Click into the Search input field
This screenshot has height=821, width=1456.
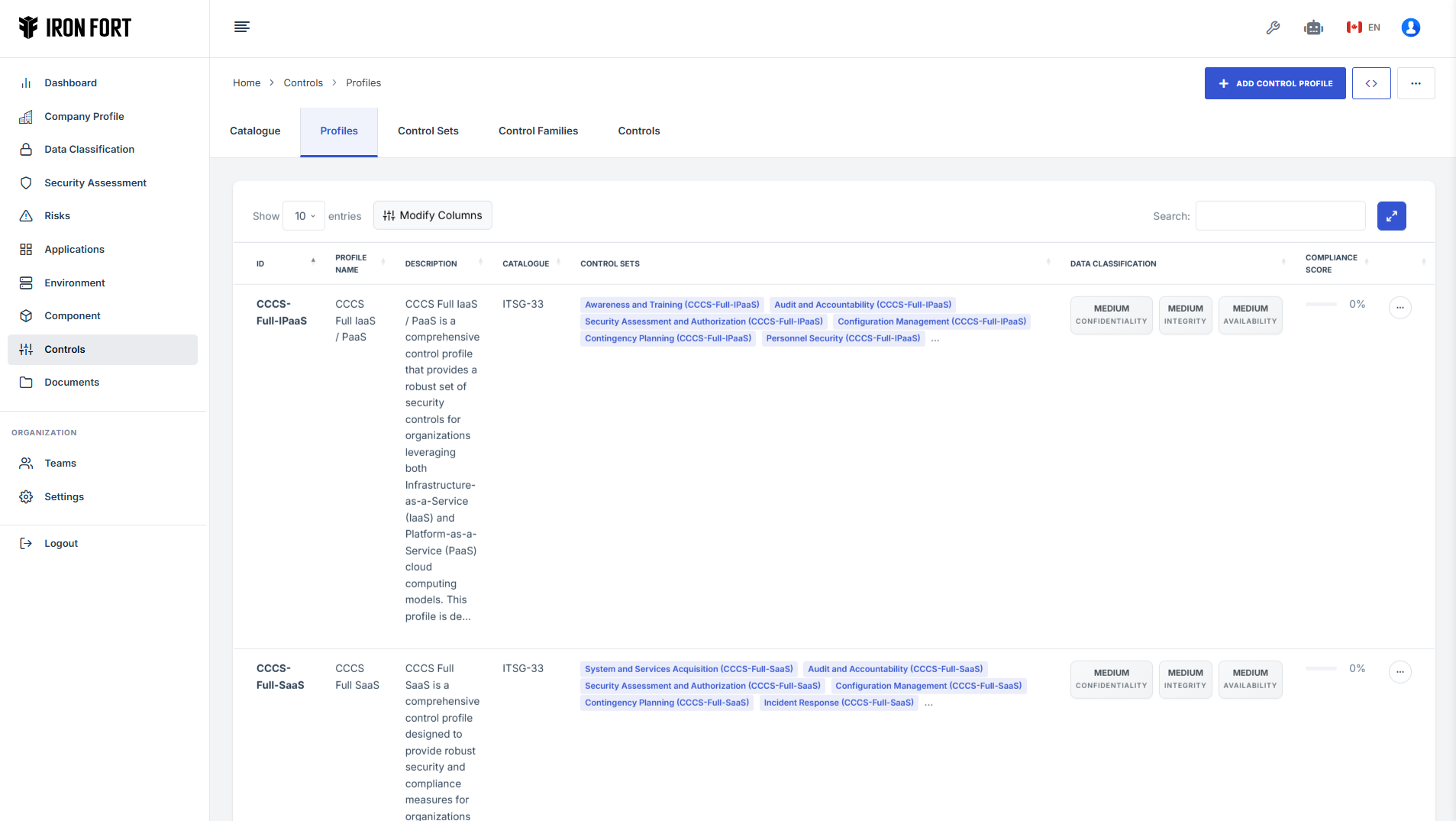[x=1280, y=216]
